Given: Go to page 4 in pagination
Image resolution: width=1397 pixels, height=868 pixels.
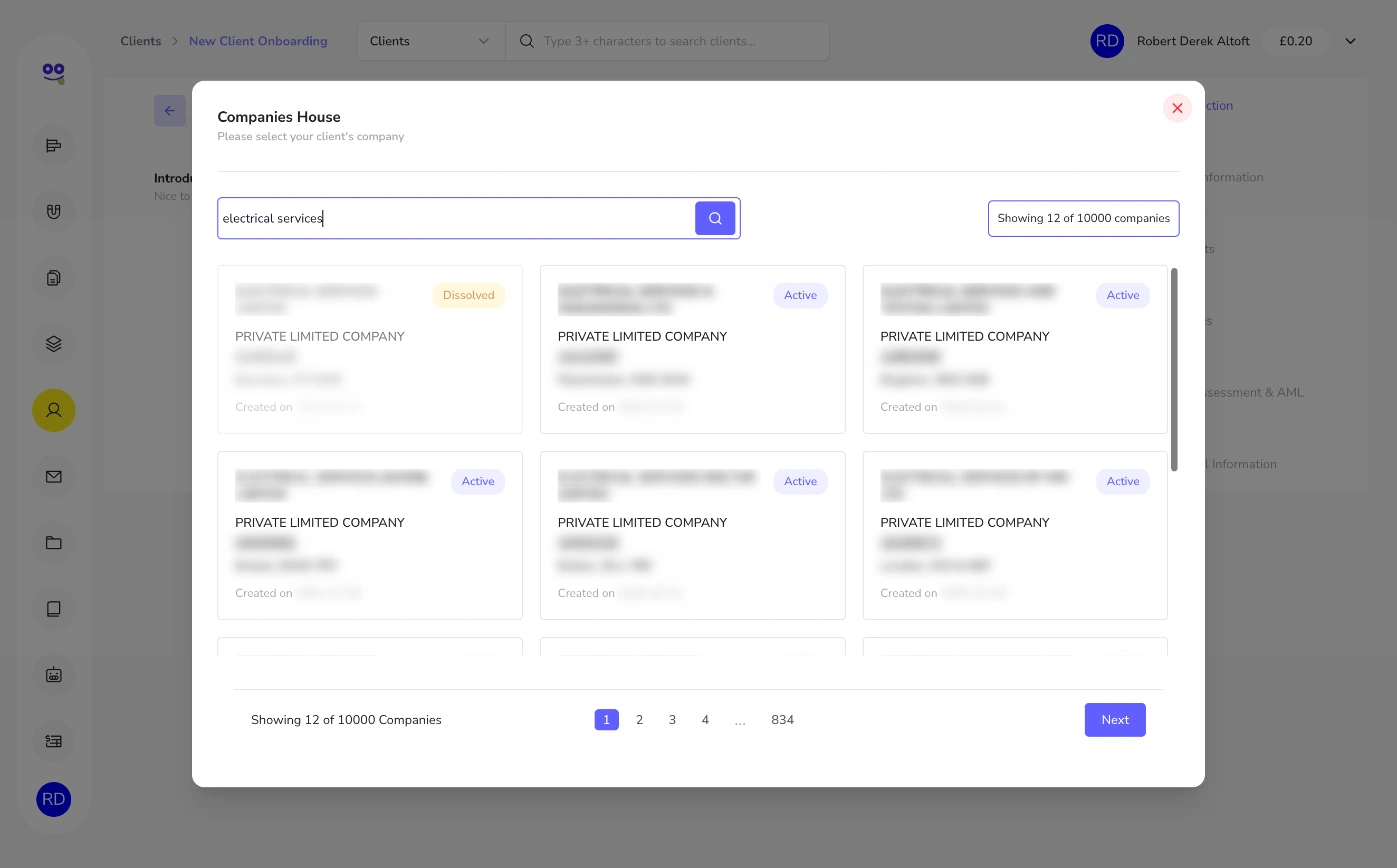Looking at the screenshot, I should 705,720.
